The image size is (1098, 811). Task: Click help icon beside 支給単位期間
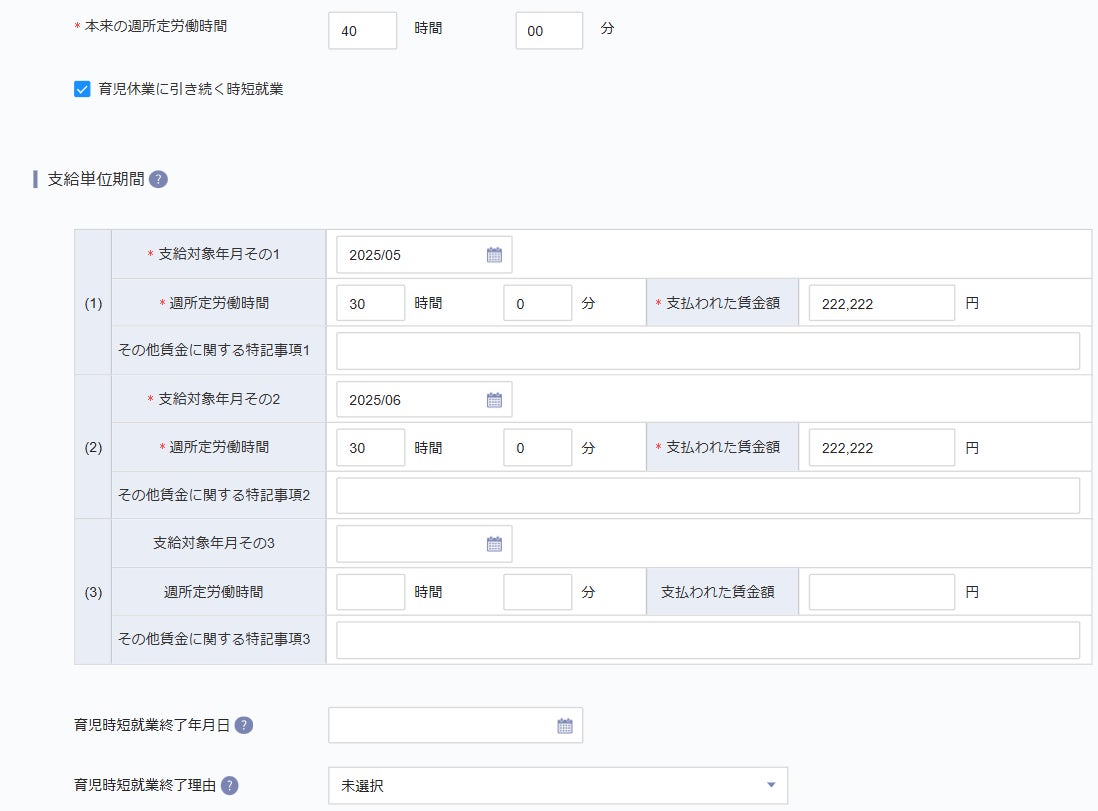(x=158, y=179)
